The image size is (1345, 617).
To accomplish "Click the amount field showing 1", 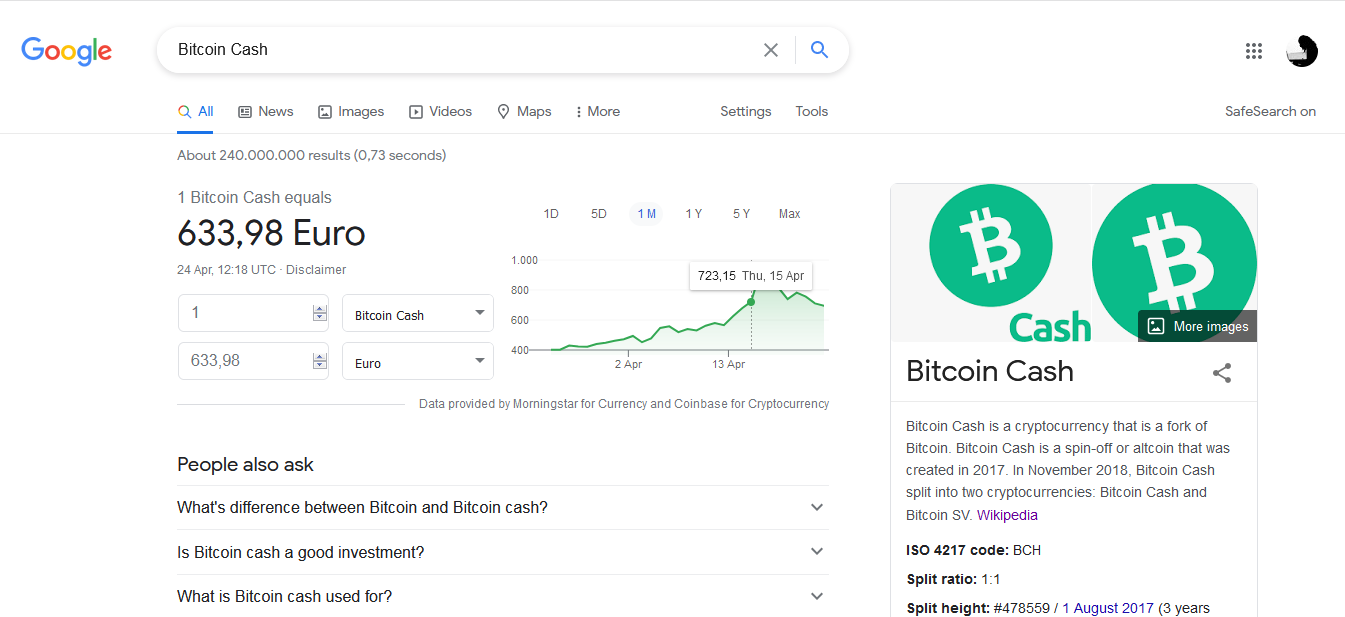I will (x=253, y=313).
